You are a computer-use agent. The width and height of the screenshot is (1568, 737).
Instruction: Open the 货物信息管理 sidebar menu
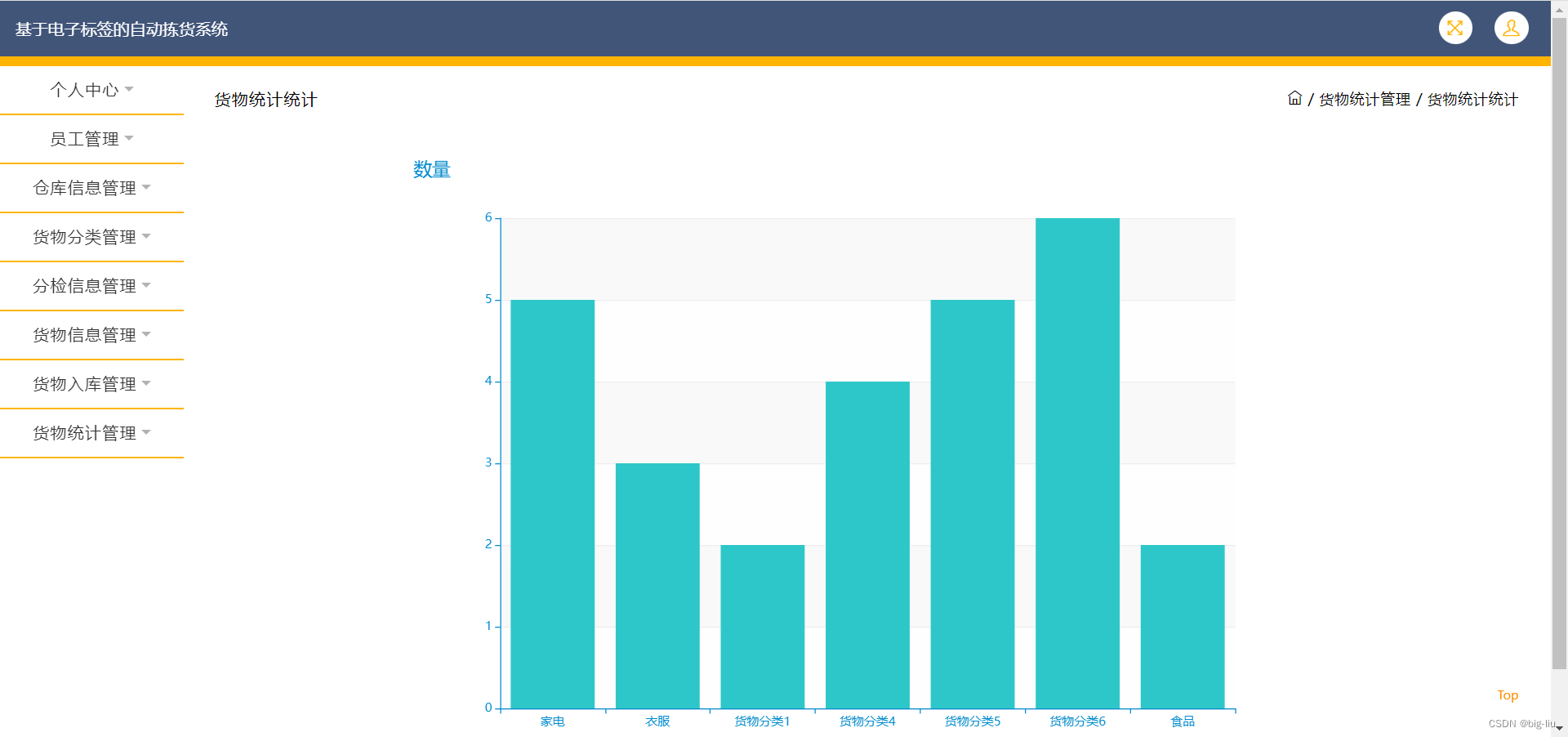click(x=91, y=335)
